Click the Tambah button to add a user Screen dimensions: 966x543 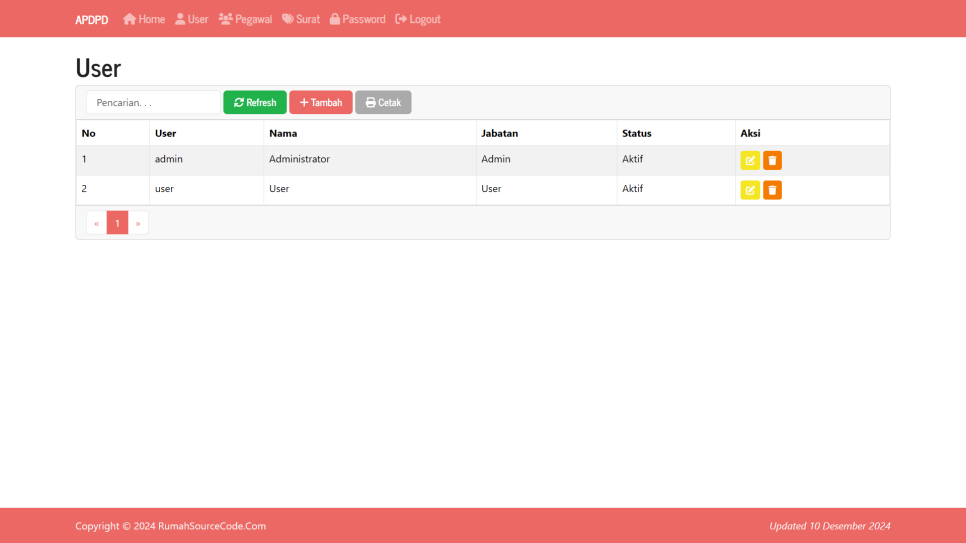point(321,103)
